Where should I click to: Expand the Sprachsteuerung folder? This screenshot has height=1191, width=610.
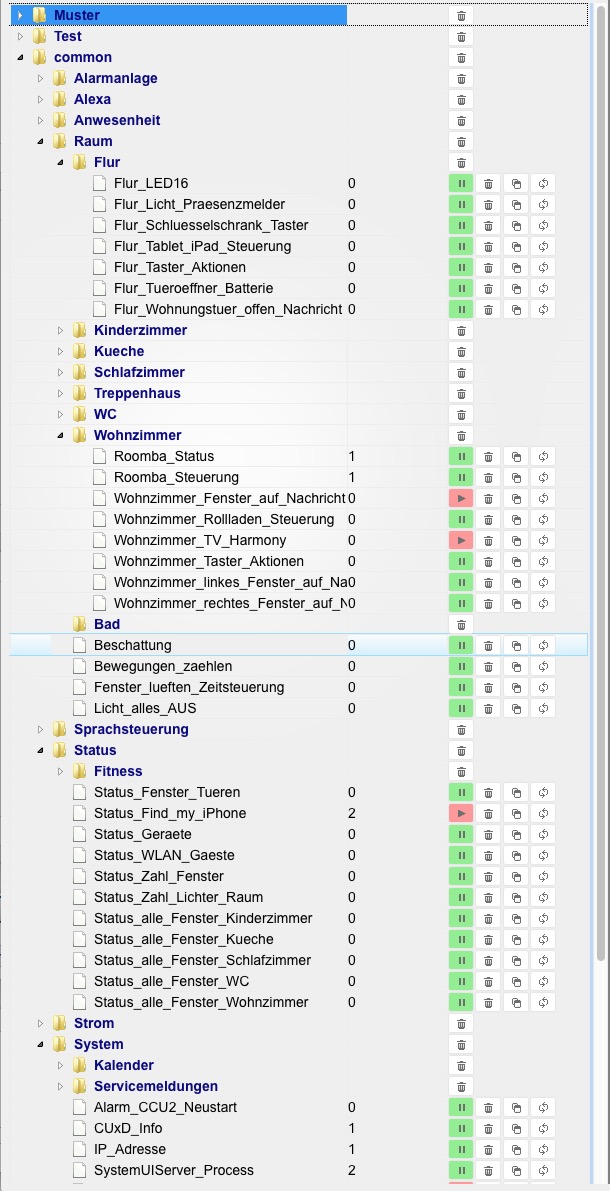41,729
